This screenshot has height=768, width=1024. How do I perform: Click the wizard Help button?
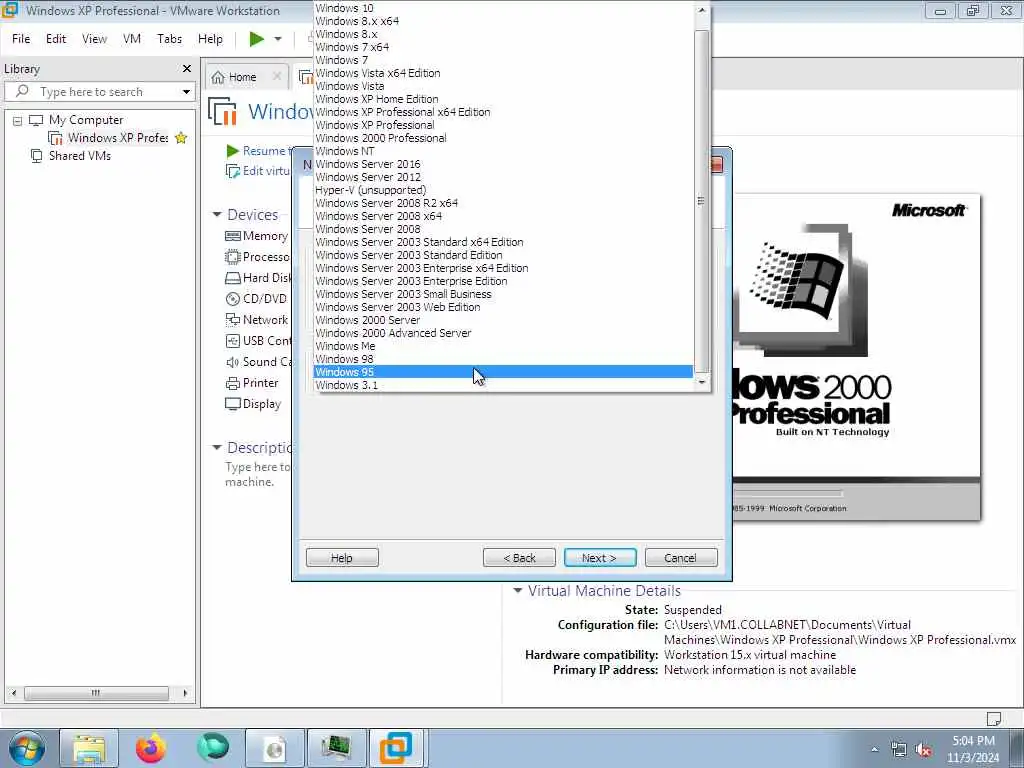pos(342,558)
